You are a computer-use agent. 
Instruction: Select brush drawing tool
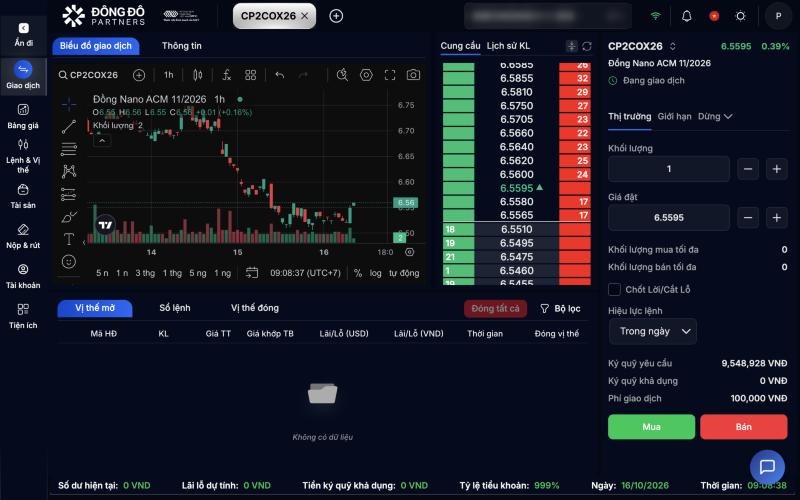coord(69,217)
